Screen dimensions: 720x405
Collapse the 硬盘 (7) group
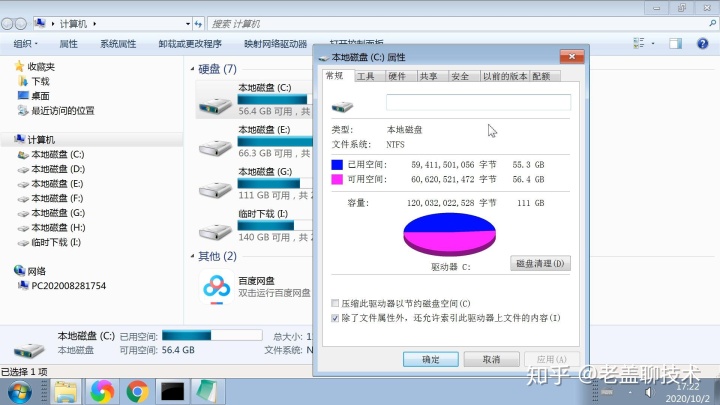point(192,69)
